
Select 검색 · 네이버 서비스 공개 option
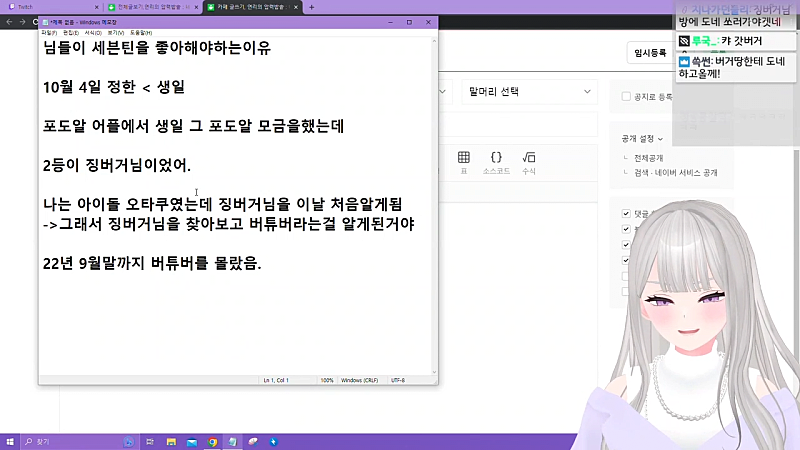[x=676, y=172]
